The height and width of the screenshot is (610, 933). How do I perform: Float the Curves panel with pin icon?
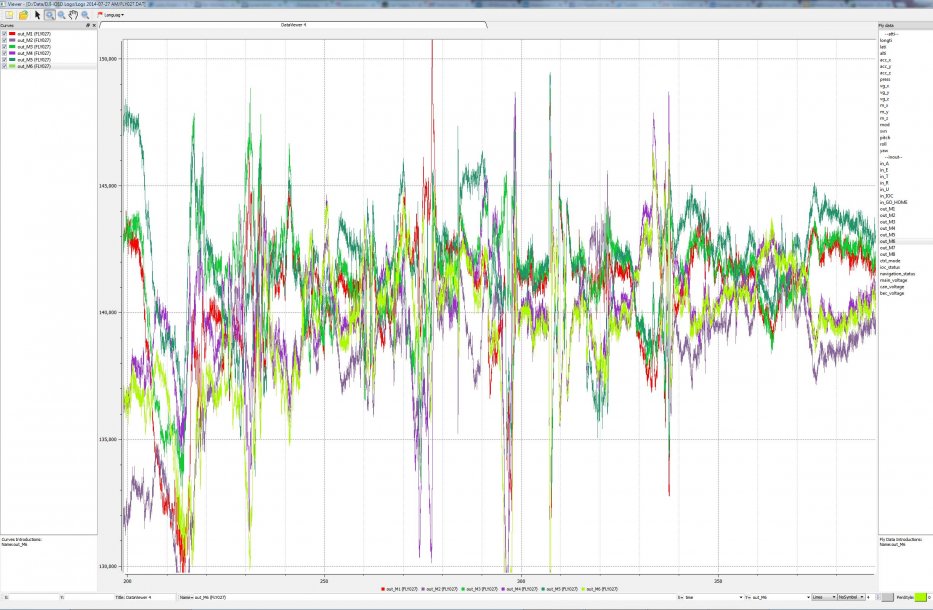88,25
